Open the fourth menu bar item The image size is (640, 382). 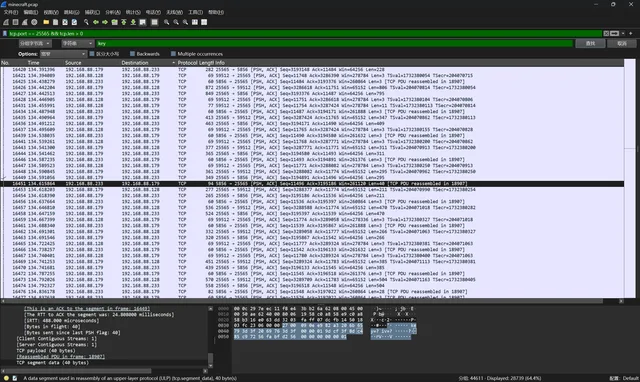pos(71,12)
